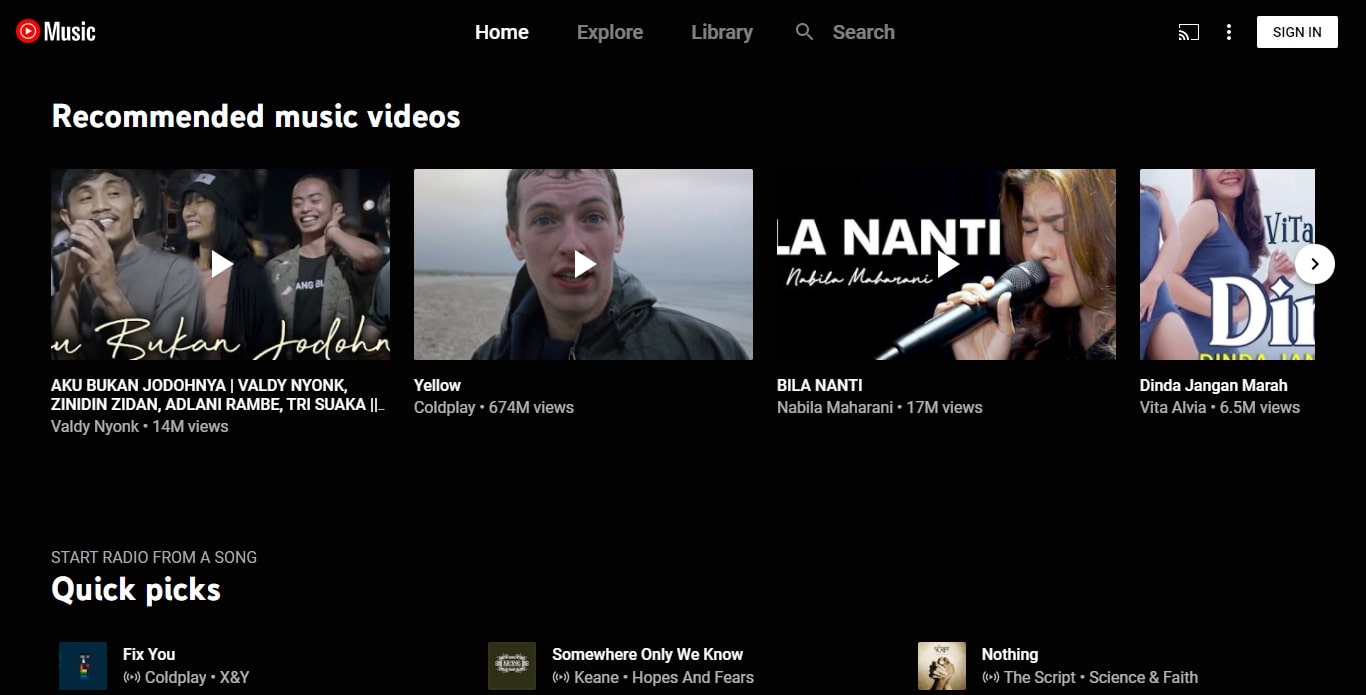Expand more recommended videos with right arrow
Viewport: 1366px width, 695px height.
click(1314, 263)
